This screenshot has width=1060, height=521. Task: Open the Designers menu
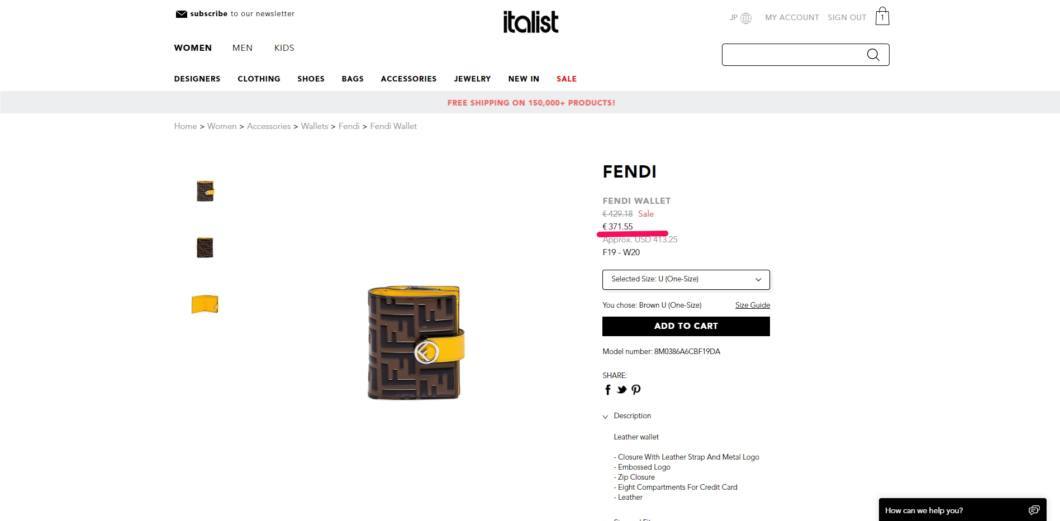point(197,79)
